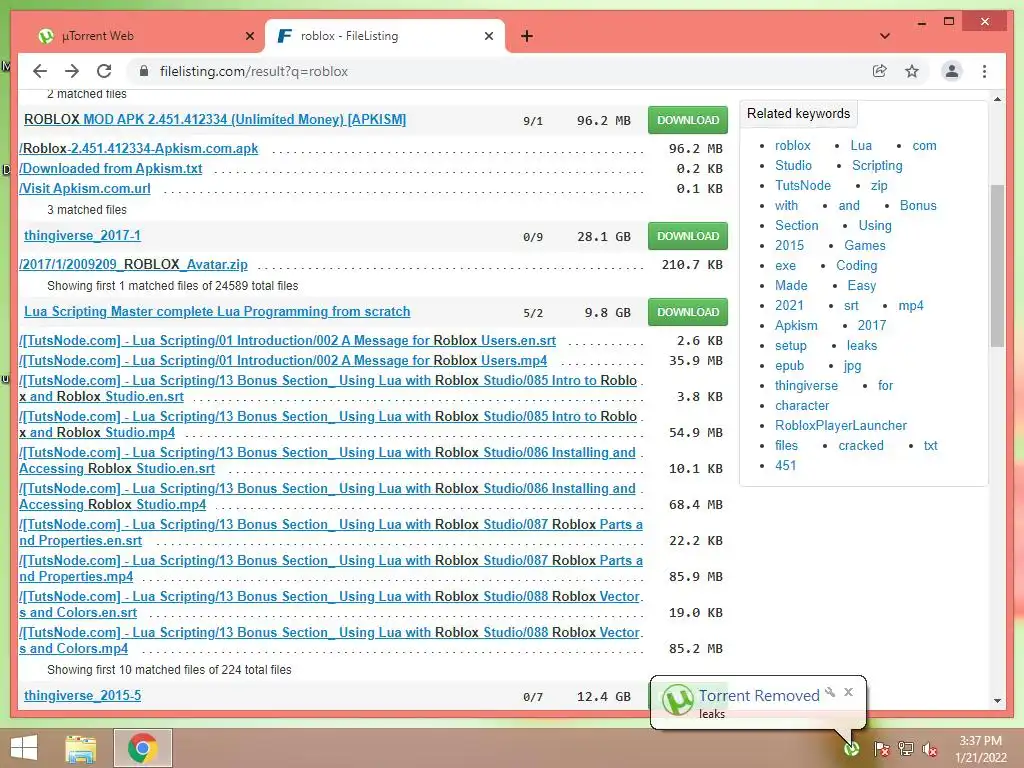Click the browser Back arrow
This screenshot has height=768, width=1024.
(x=40, y=71)
